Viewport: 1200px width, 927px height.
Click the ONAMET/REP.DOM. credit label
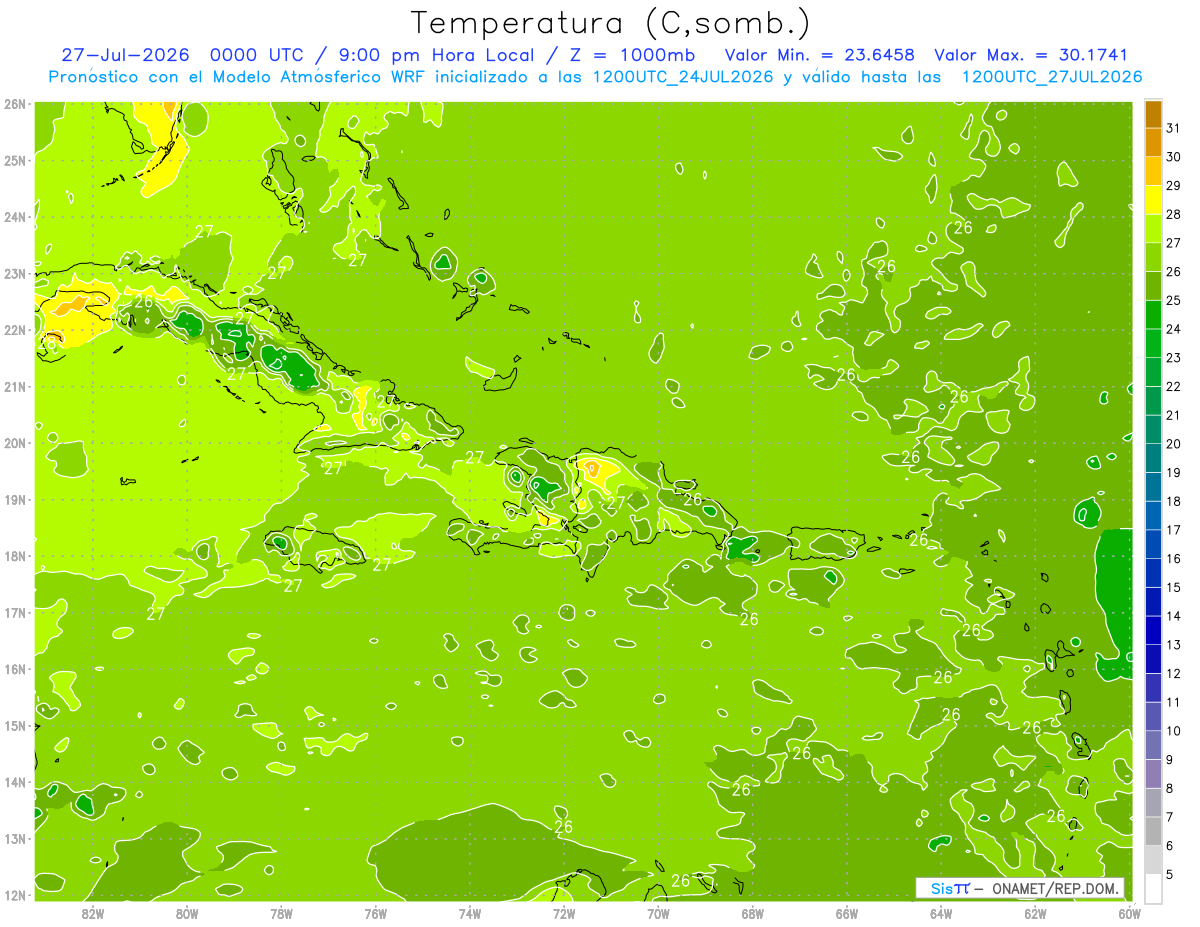pos(1057,888)
